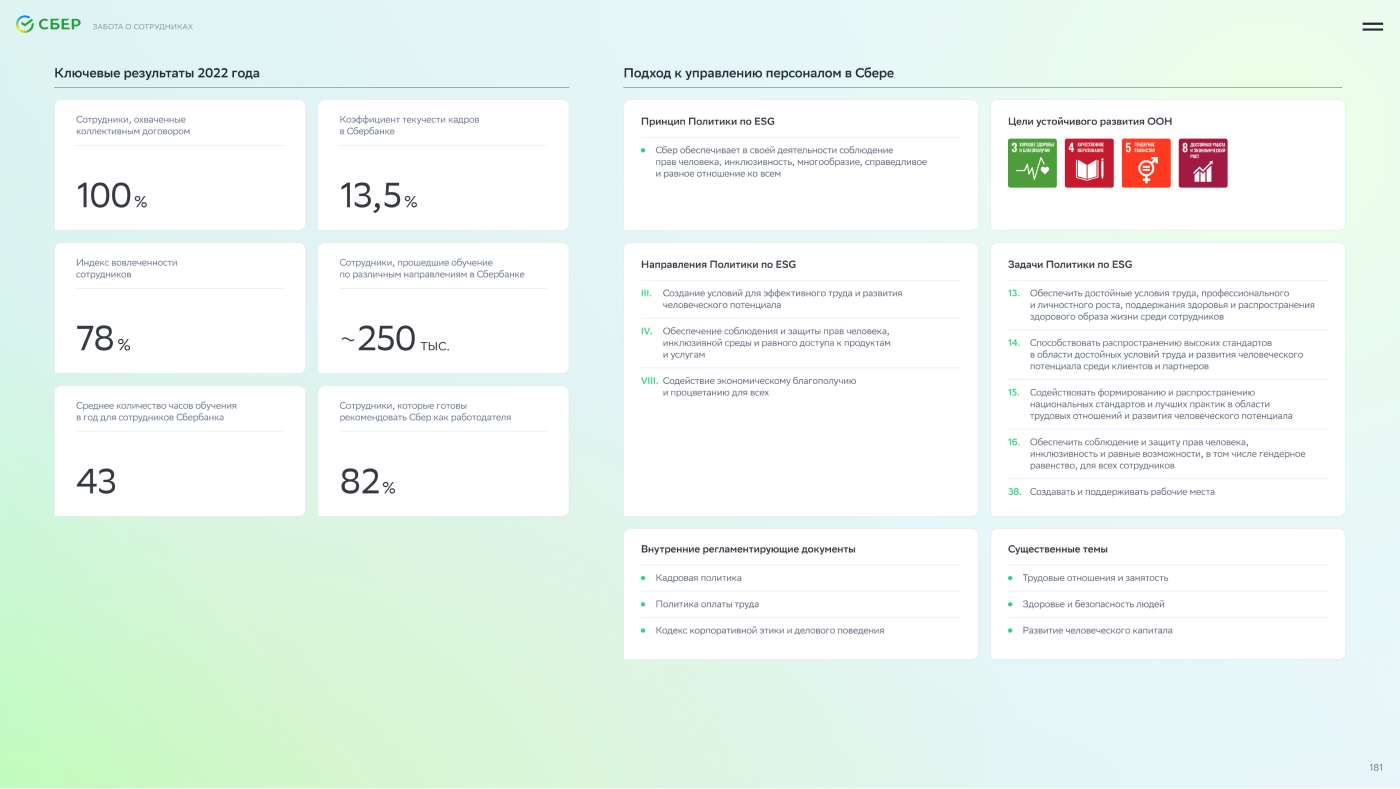Click the 'Задачи Политики по ESG' title

(x=1070, y=264)
